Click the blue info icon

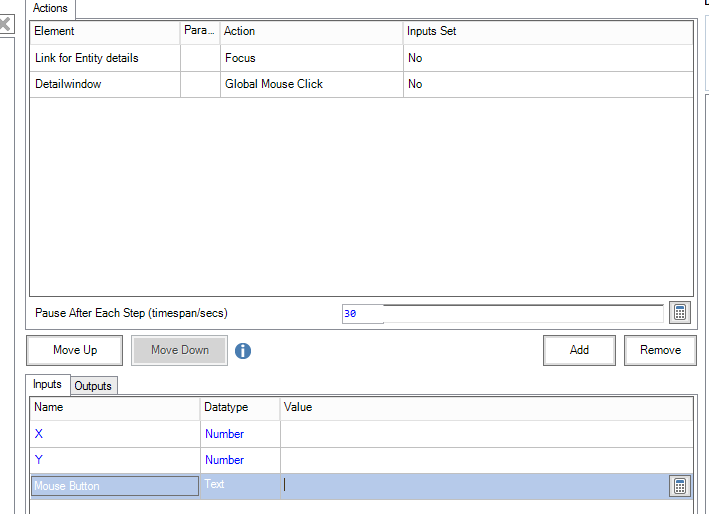tap(243, 351)
